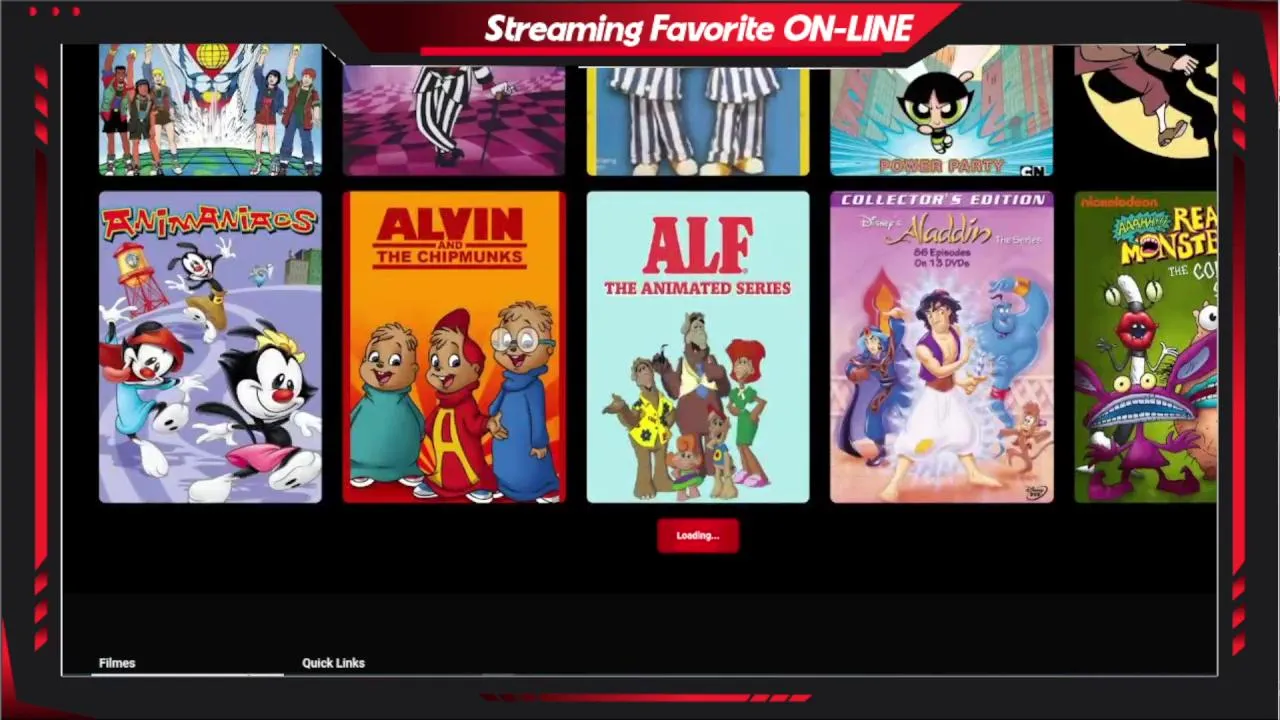Click the red Loading... button
Image resolution: width=1280 pixels, height=720 pixels.
[x=698, y=536]
